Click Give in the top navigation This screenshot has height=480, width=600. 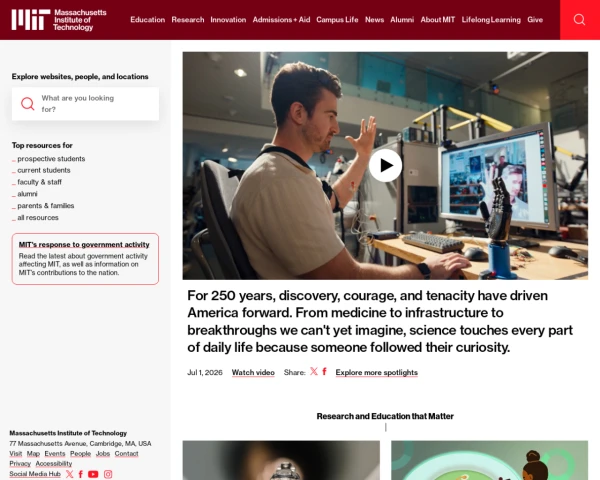tap(535, 20)
